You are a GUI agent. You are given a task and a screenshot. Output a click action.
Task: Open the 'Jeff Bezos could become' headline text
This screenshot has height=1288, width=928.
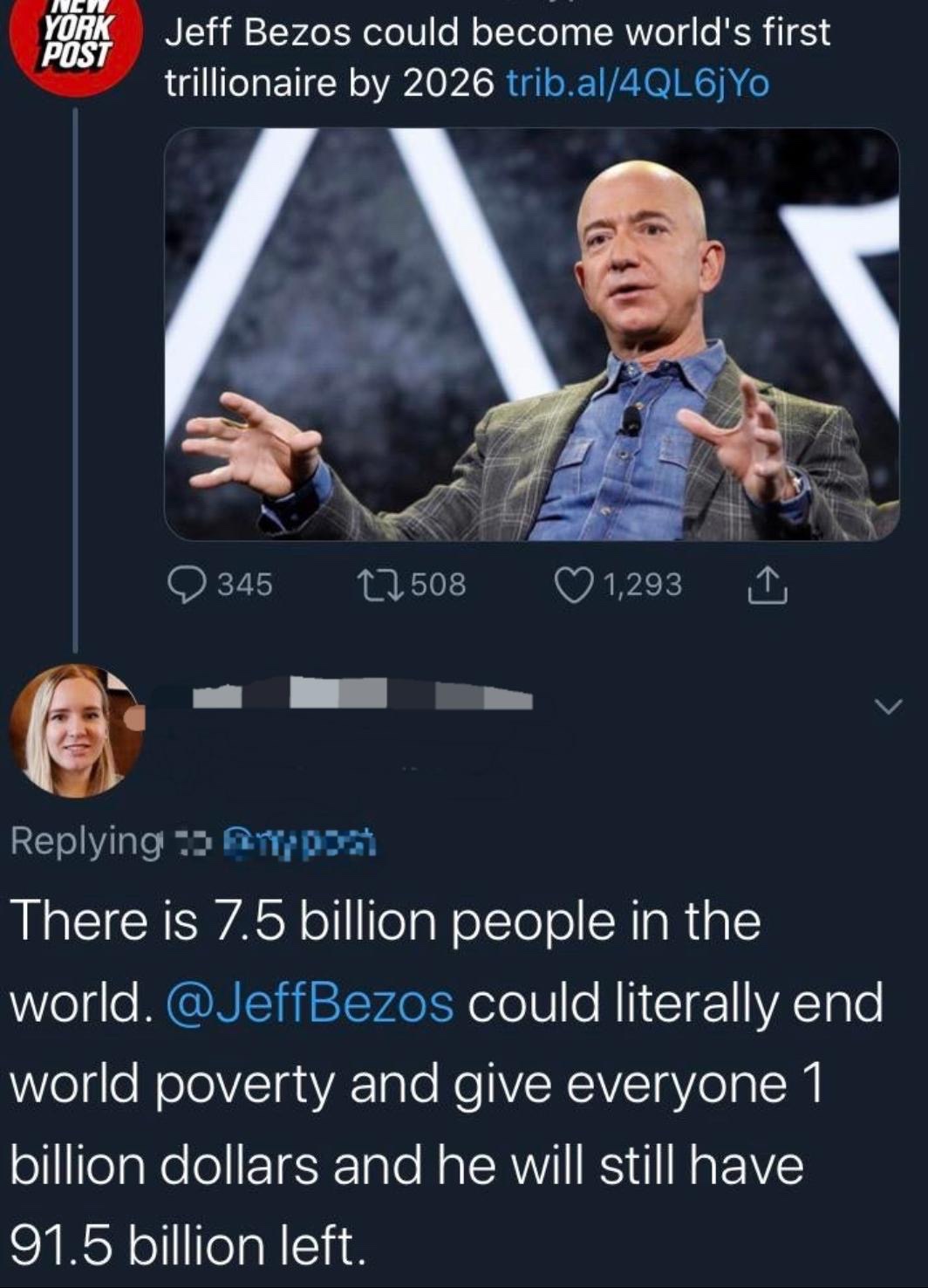[497, 58]
